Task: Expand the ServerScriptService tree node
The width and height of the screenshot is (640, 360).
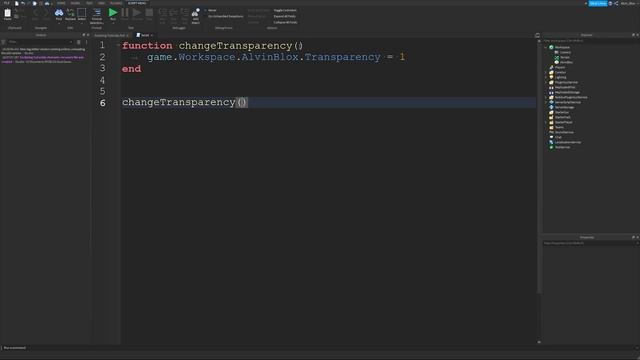Action: pyautogui.click(x=546, y=102)
